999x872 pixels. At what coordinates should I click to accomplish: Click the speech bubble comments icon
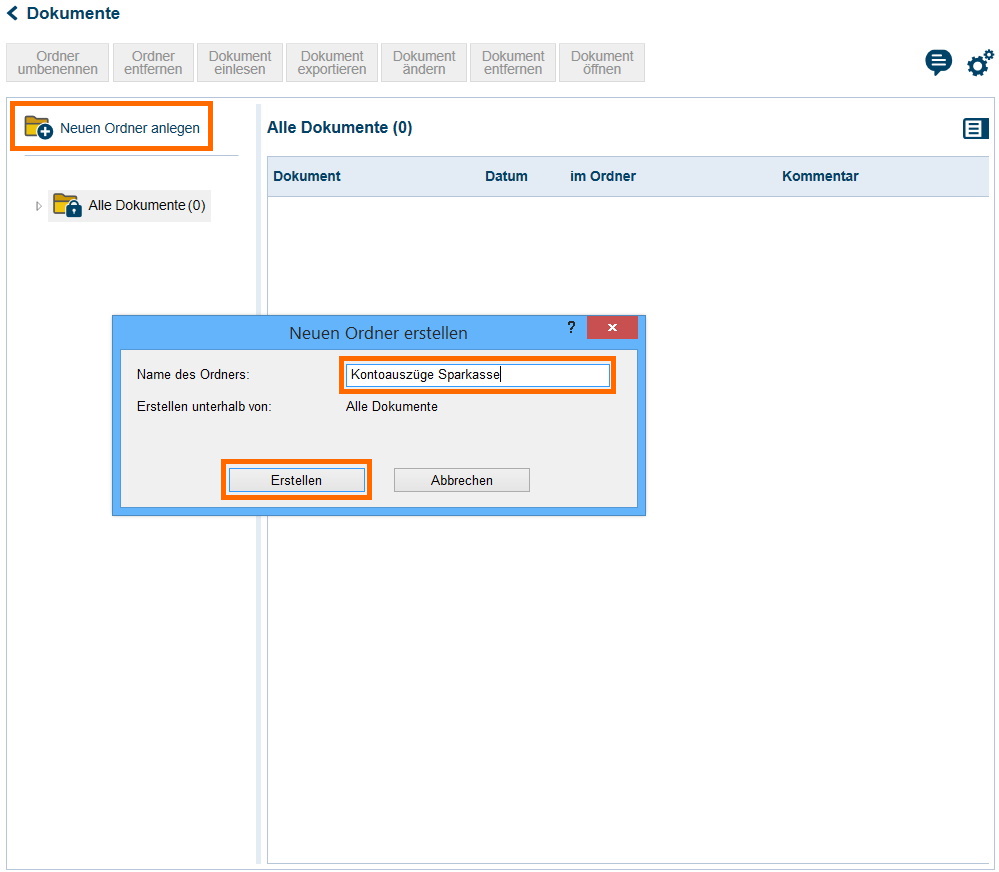[x=938, y=63]
